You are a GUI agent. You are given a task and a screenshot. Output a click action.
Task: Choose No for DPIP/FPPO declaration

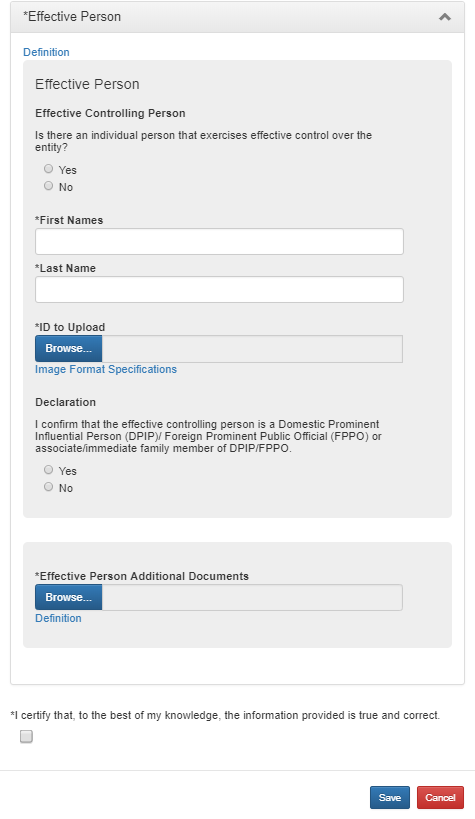(49, 487)
